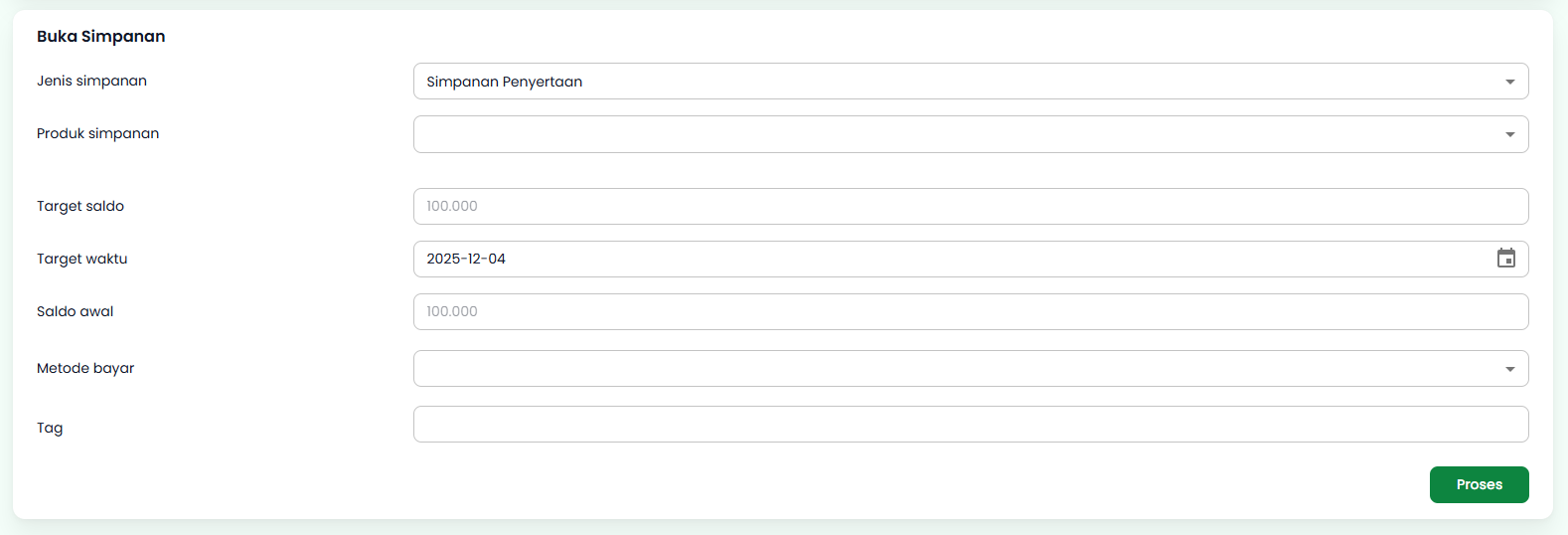Click the 'Buka Simpanan' heading
Viewport: 1568px width, 535px height.
(101, 36)
